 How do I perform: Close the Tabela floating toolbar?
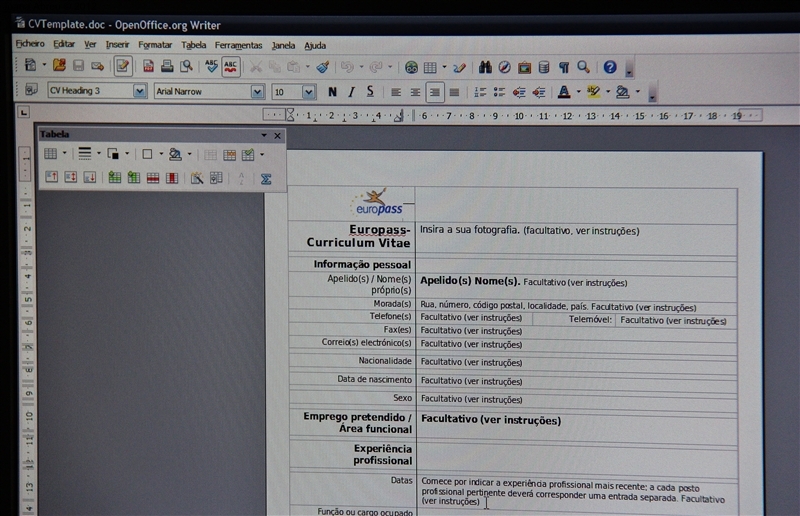point(277,136)
